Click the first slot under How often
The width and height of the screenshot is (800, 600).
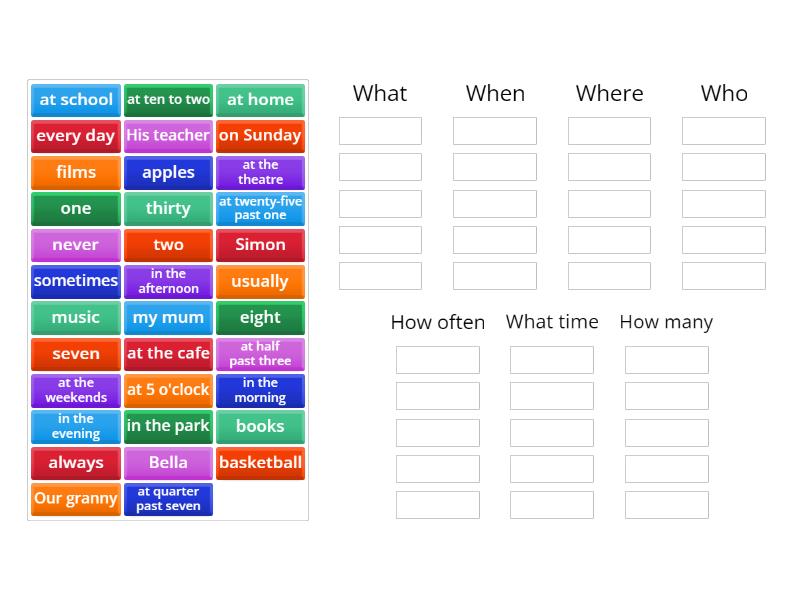438,360
